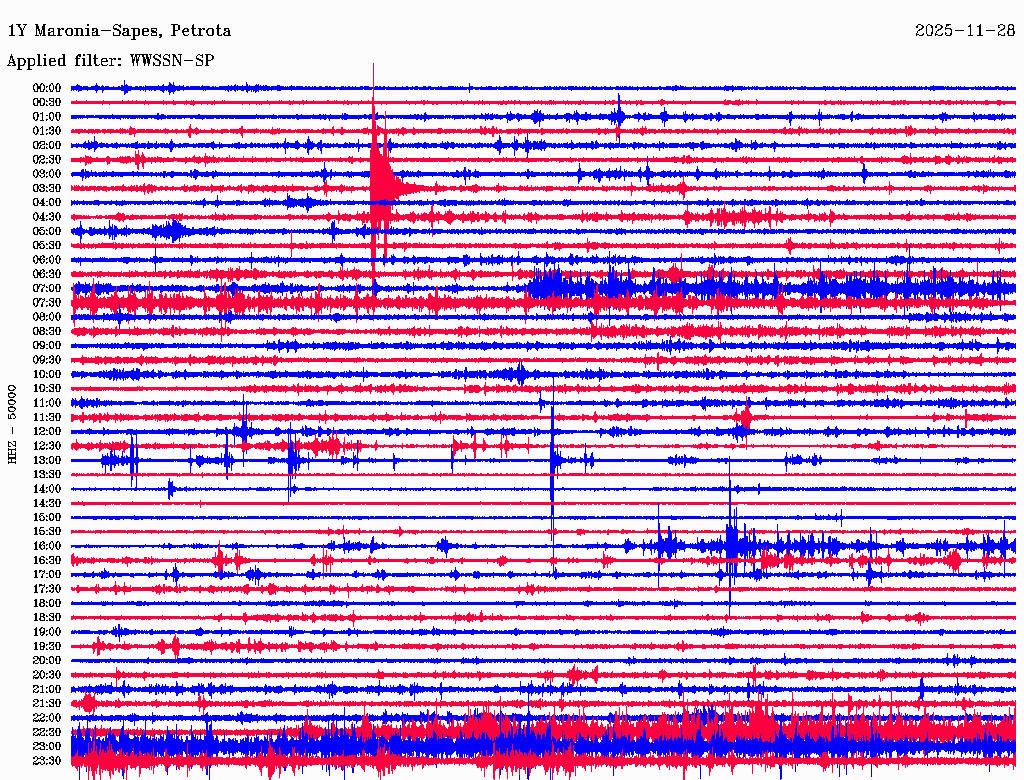Click the 00:00 time label
This screenshot has height=780, width=1024.
47,88
